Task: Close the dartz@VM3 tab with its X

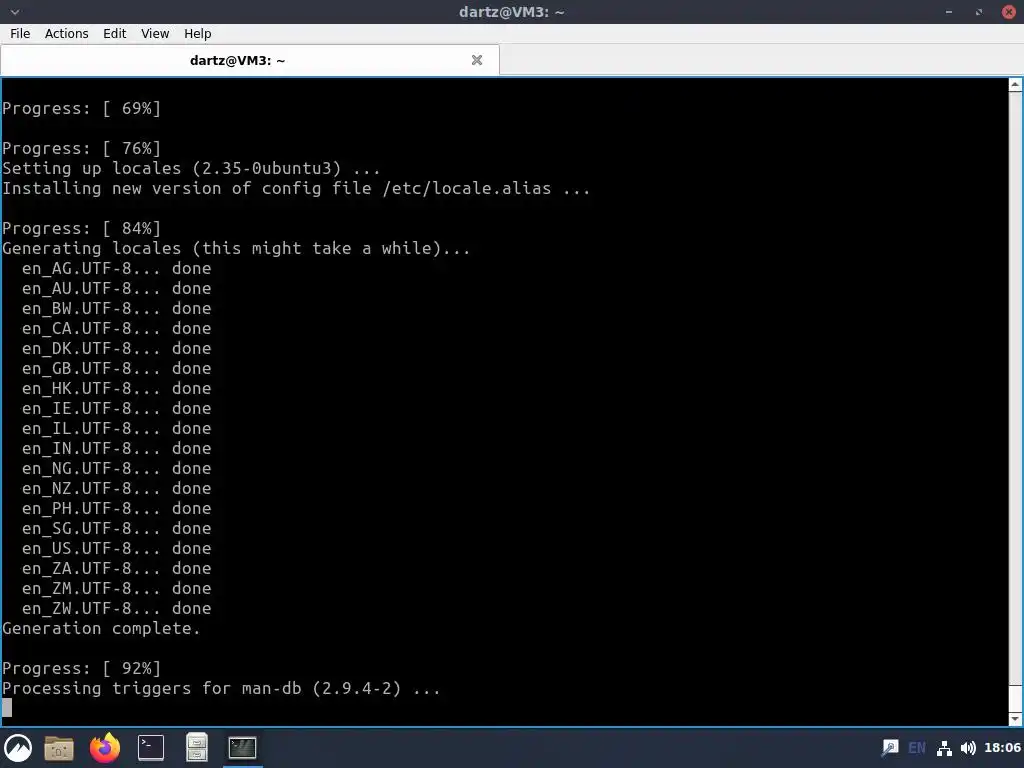Action: (477, 60)
